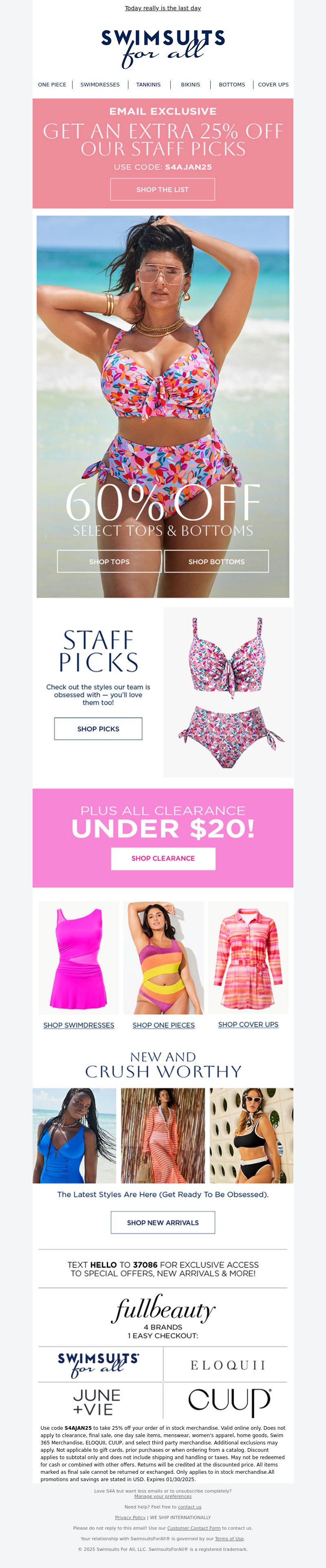
Task: Open the TANKINIS navigation item
Action: point(148,85)
